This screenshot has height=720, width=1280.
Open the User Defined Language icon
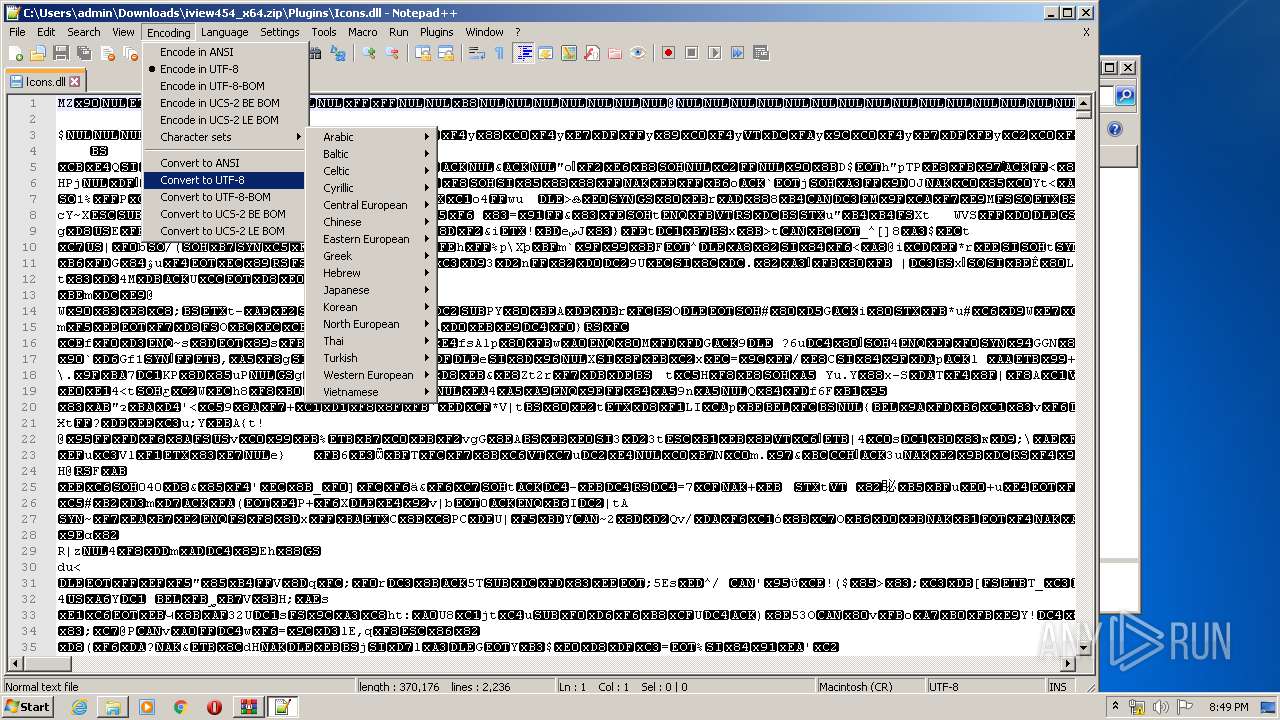point(546,53)
